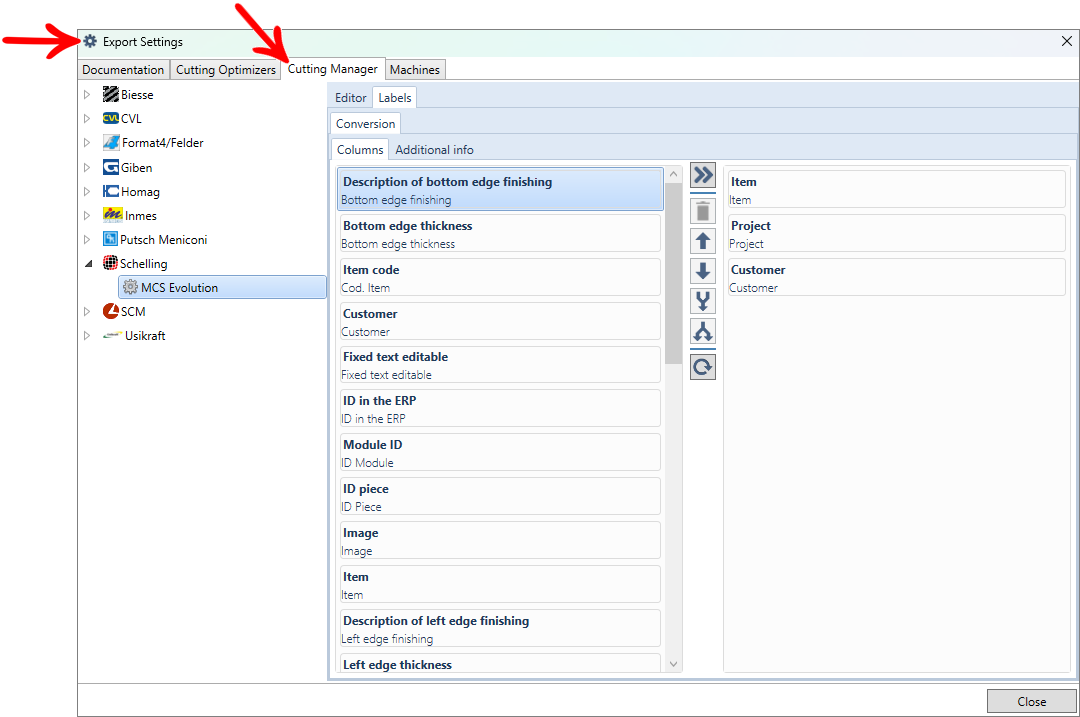Click the trash delete column icon
Viewport: 1080px width, 717px height.
tap(703, 211)
